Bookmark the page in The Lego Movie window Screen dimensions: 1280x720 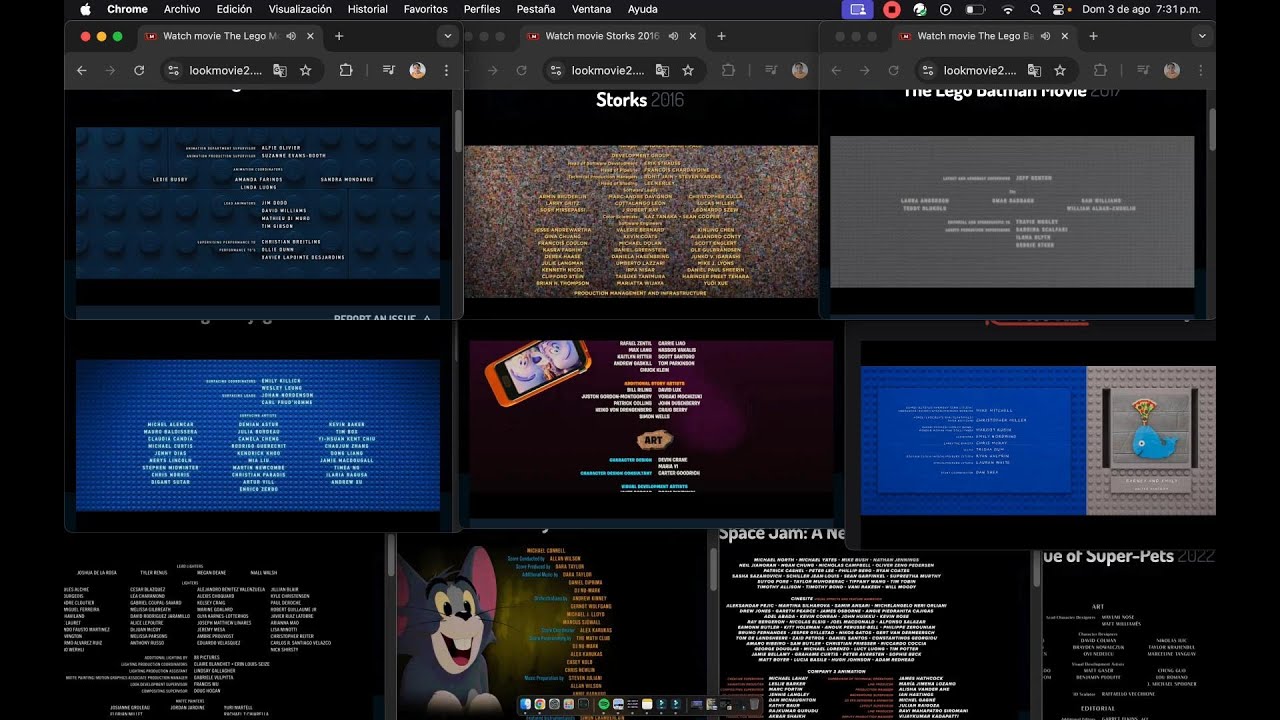[x=306, y=70]
